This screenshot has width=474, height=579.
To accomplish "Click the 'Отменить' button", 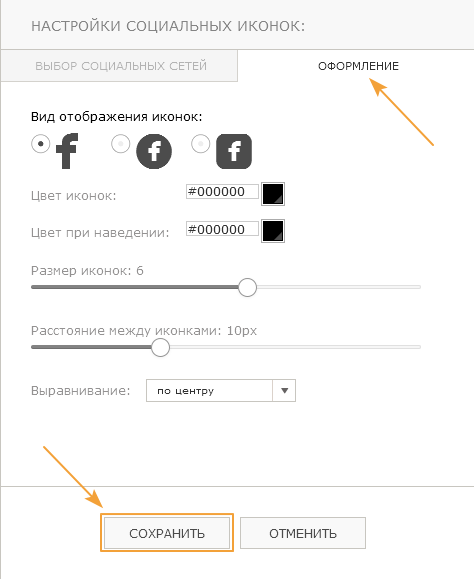I will (x=303, y=533).
